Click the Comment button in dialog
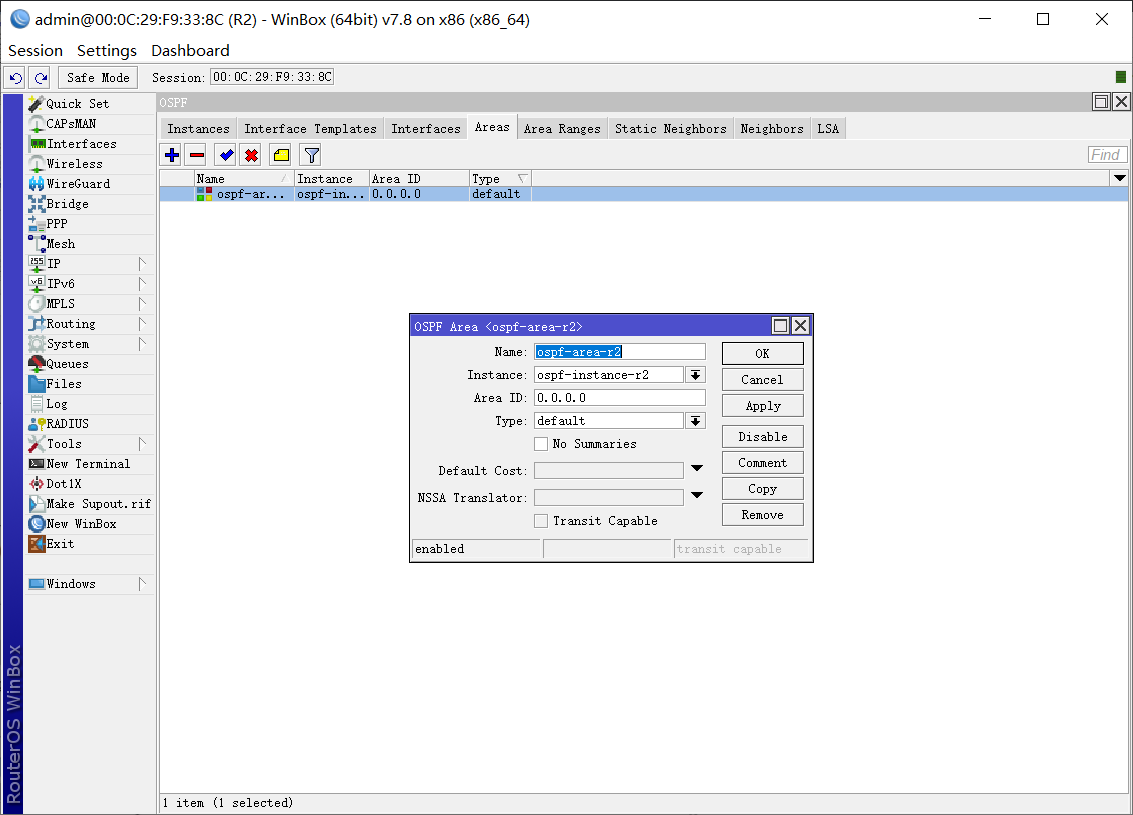The width and height of the screenshot is (1133, 815). tap(762, 462)
